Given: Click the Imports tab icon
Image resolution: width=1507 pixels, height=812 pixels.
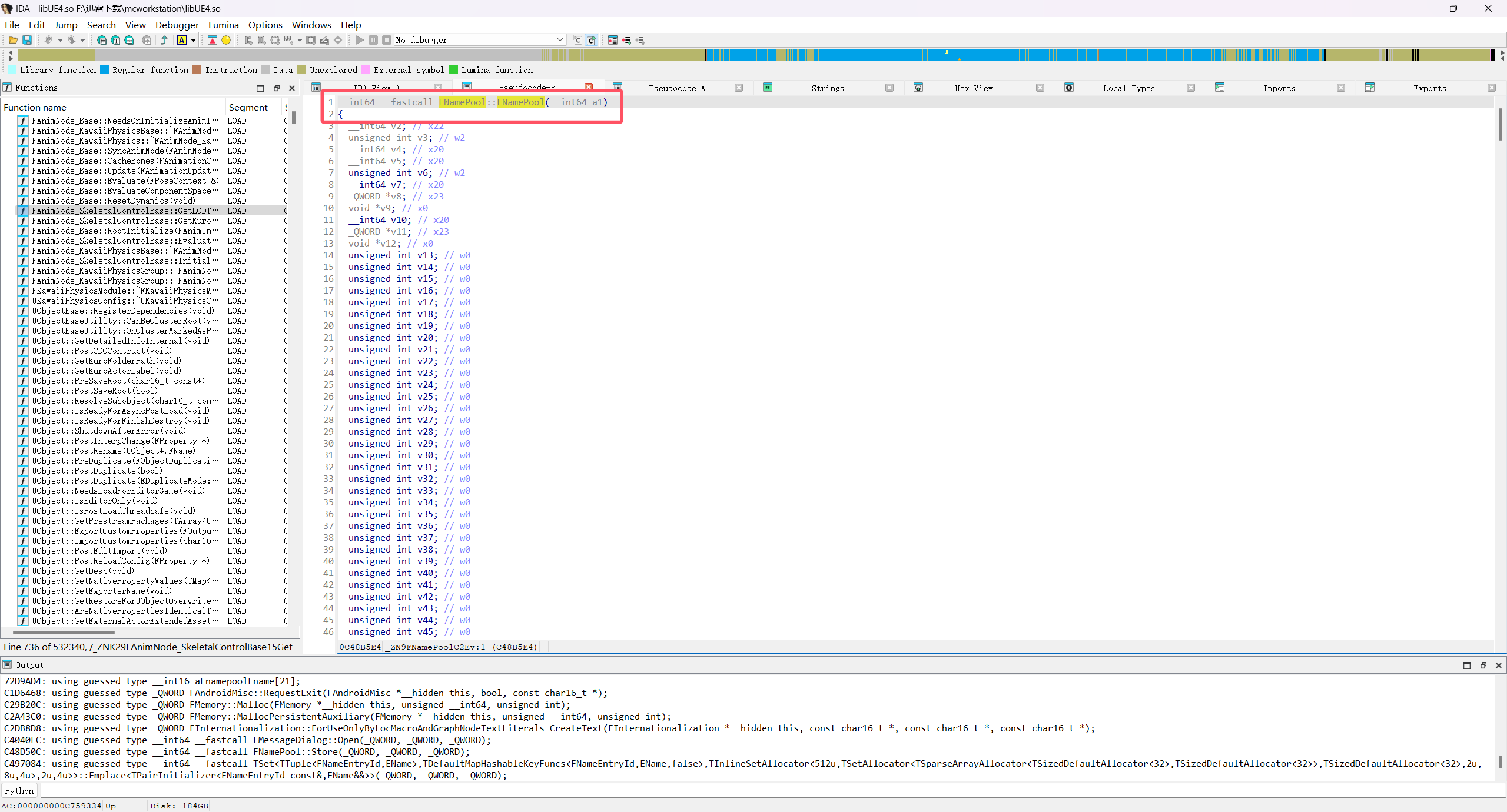Looking at the screenshot, I should [x=1220, y=88].
